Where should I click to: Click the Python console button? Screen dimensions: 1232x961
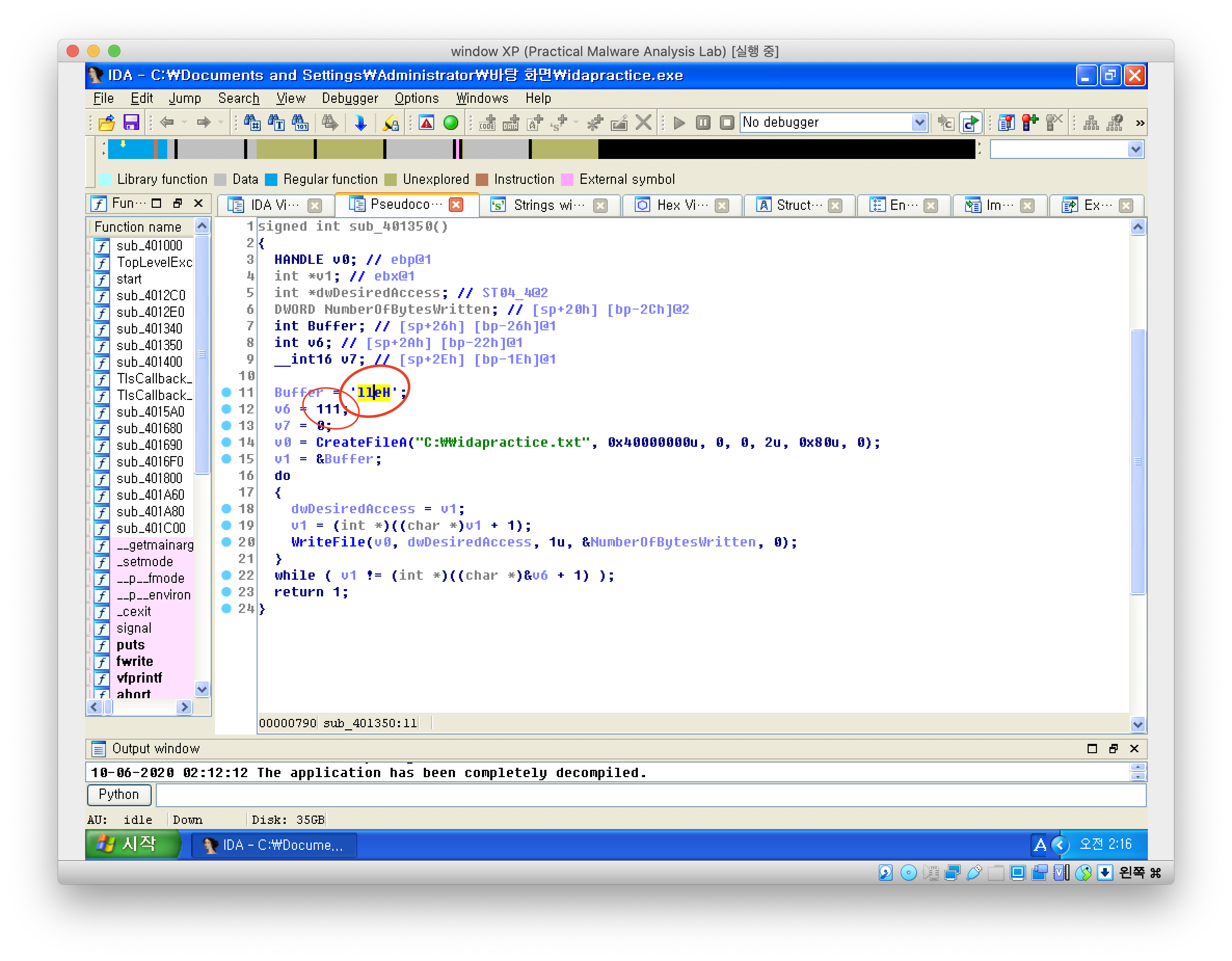(119, 795)
